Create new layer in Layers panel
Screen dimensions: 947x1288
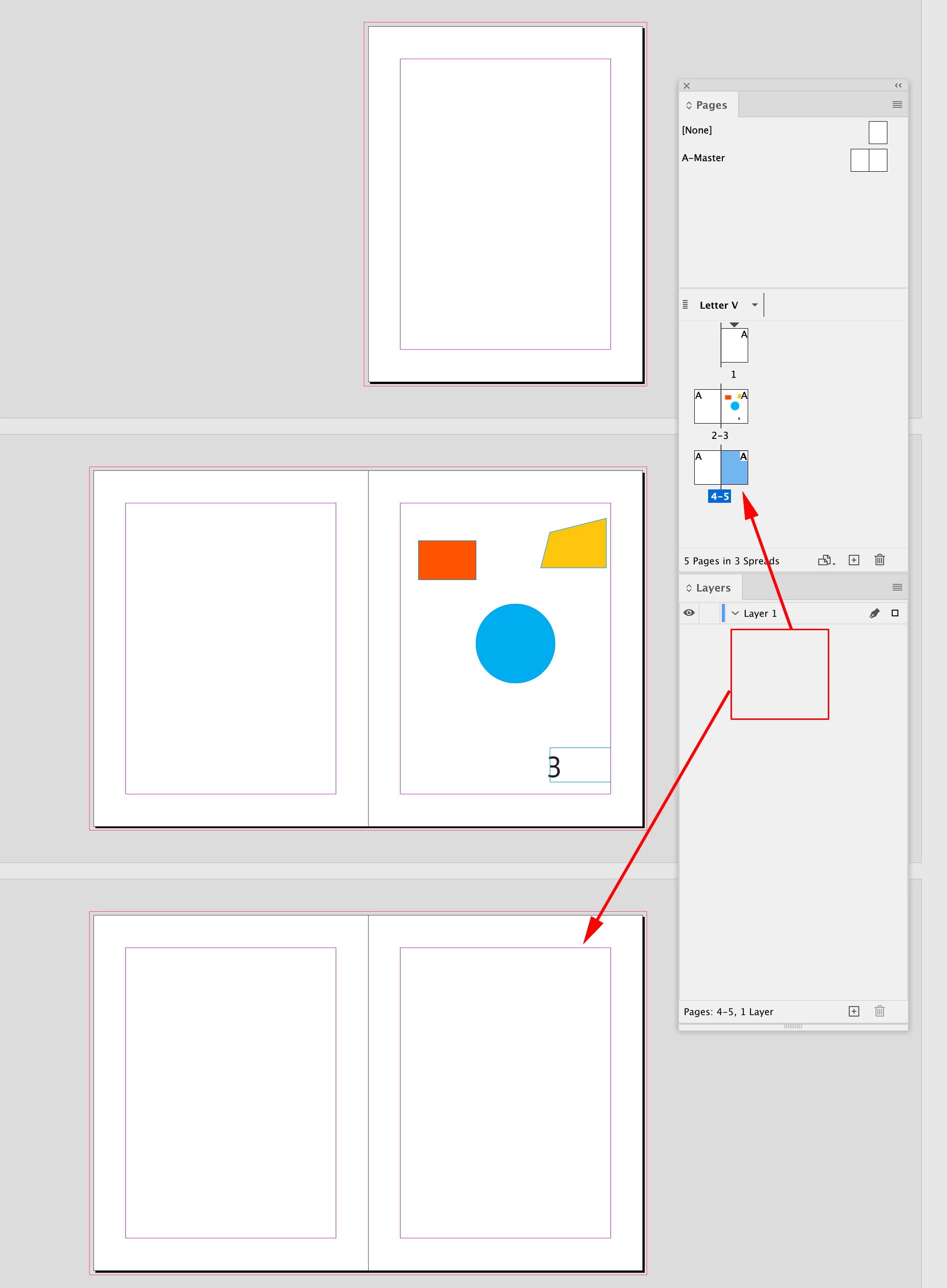854,1011
